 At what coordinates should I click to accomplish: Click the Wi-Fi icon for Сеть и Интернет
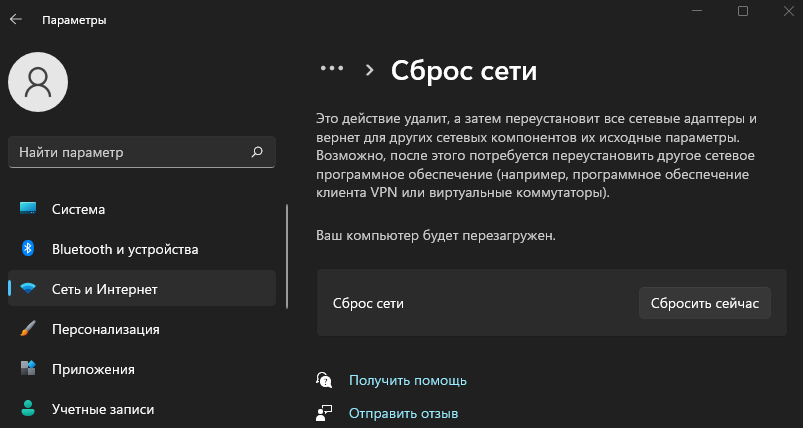pos(28,289)
